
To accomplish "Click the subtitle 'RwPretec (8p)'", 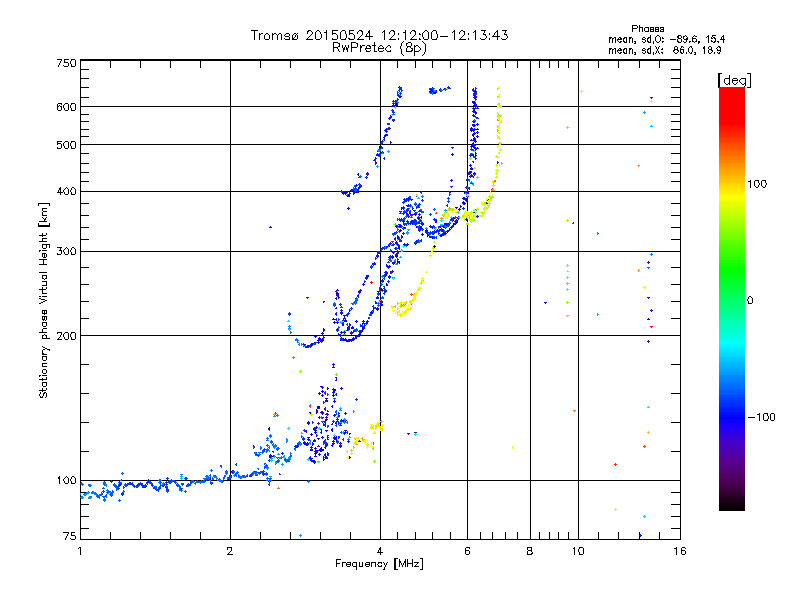I will pyautogui.click(x=379, y=48).
